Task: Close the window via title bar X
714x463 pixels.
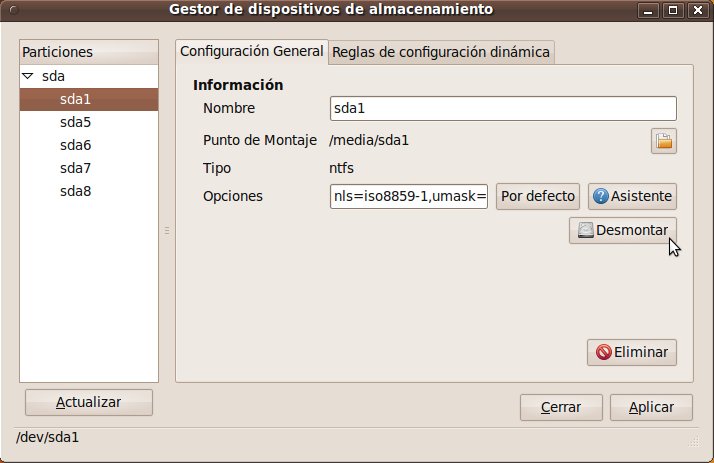Action: point(698,10)
